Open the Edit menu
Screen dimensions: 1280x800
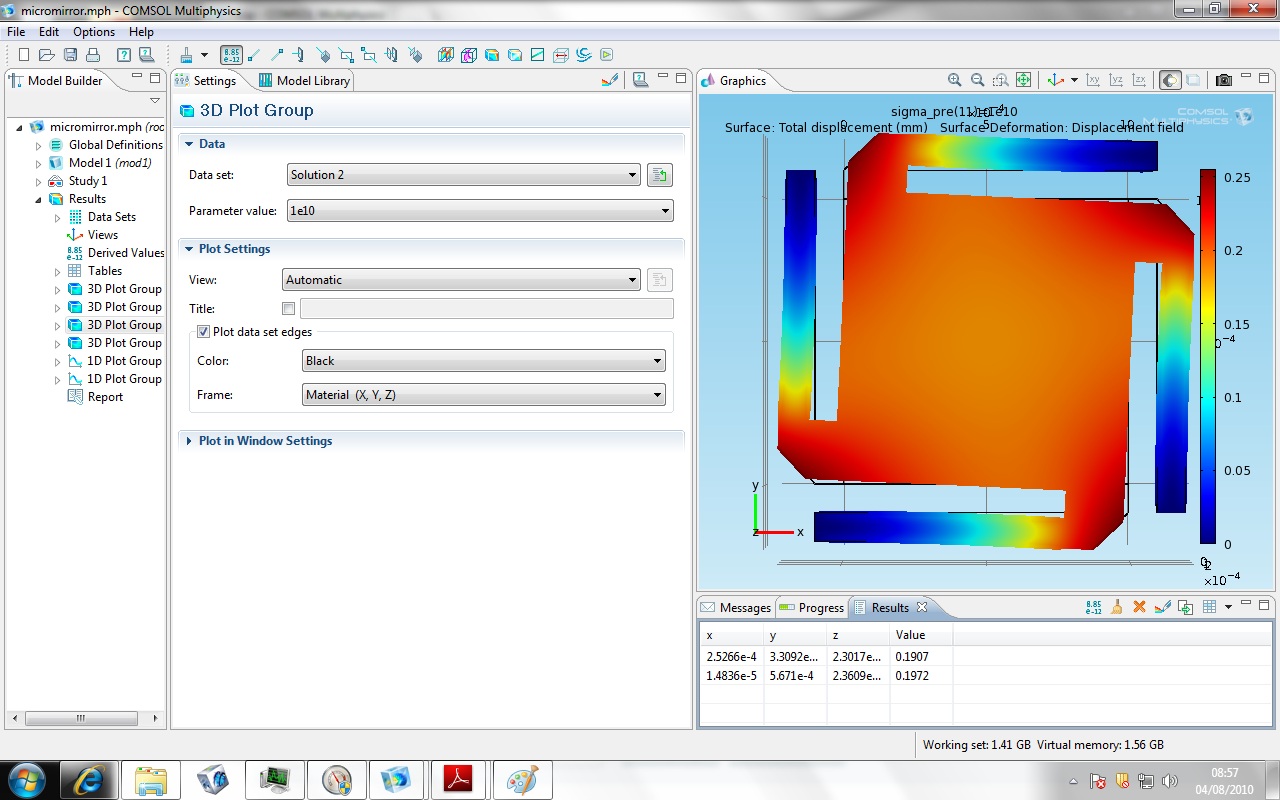[49, 32]
